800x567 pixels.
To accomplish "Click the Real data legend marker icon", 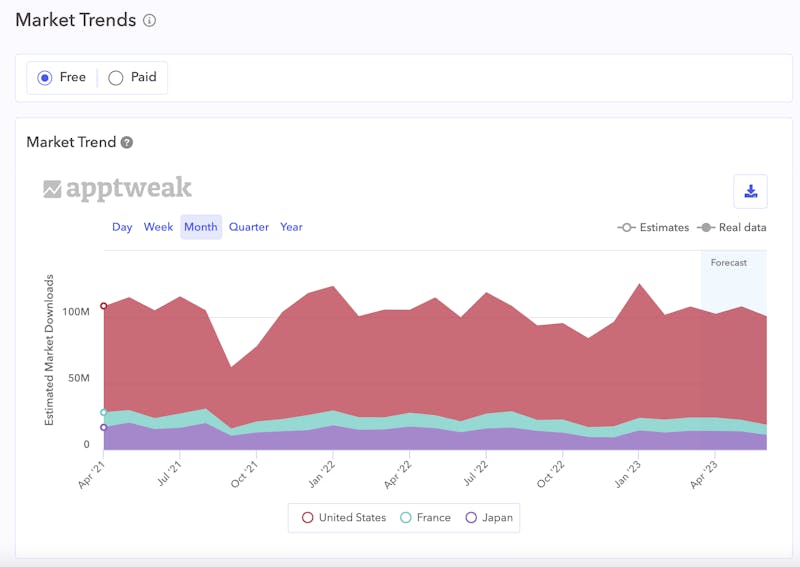I will [x=706, y=228].
